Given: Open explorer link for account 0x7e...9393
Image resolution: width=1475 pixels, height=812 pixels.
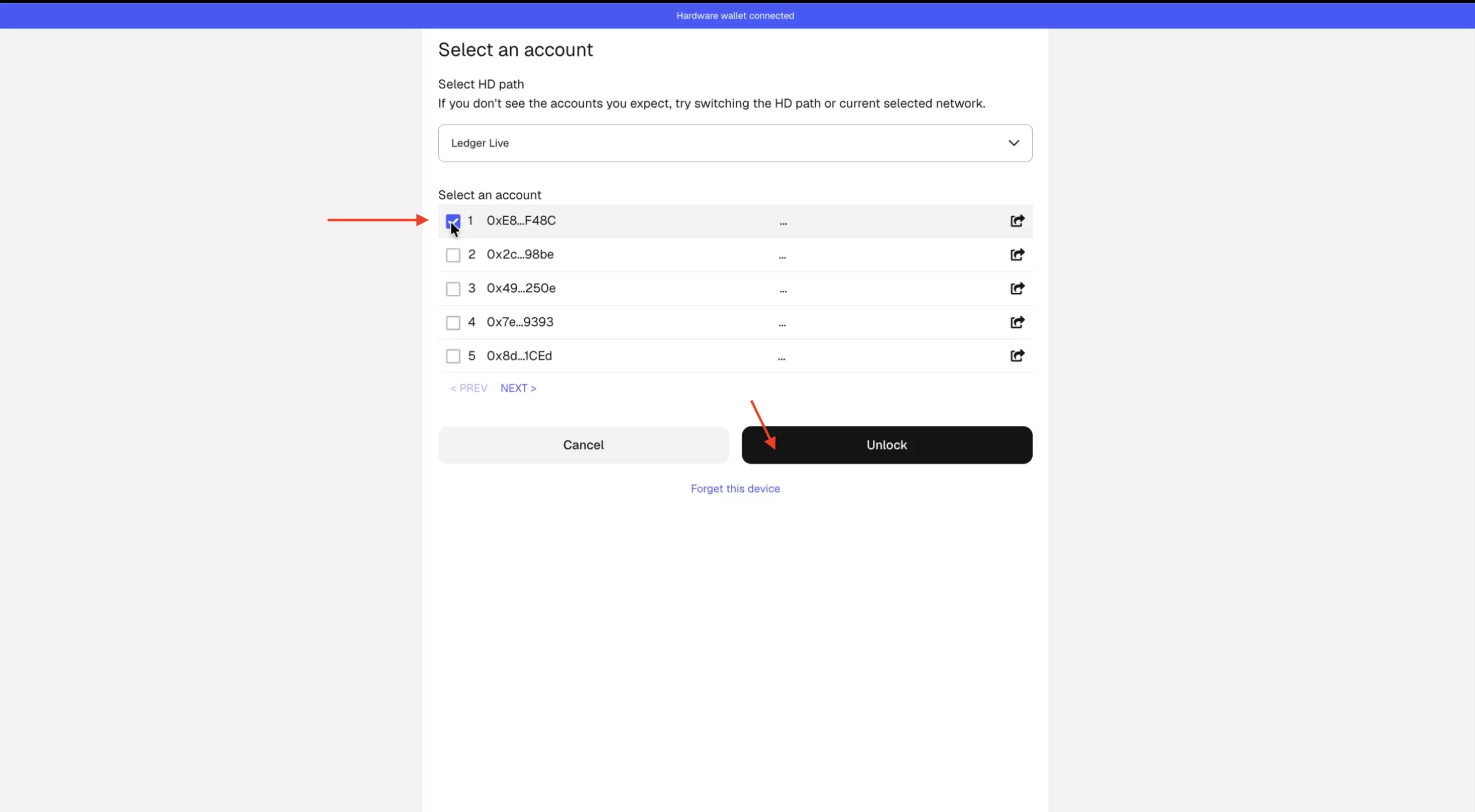Looking at the screenshot, I should pyautogui.click(x=1017, y=322).
